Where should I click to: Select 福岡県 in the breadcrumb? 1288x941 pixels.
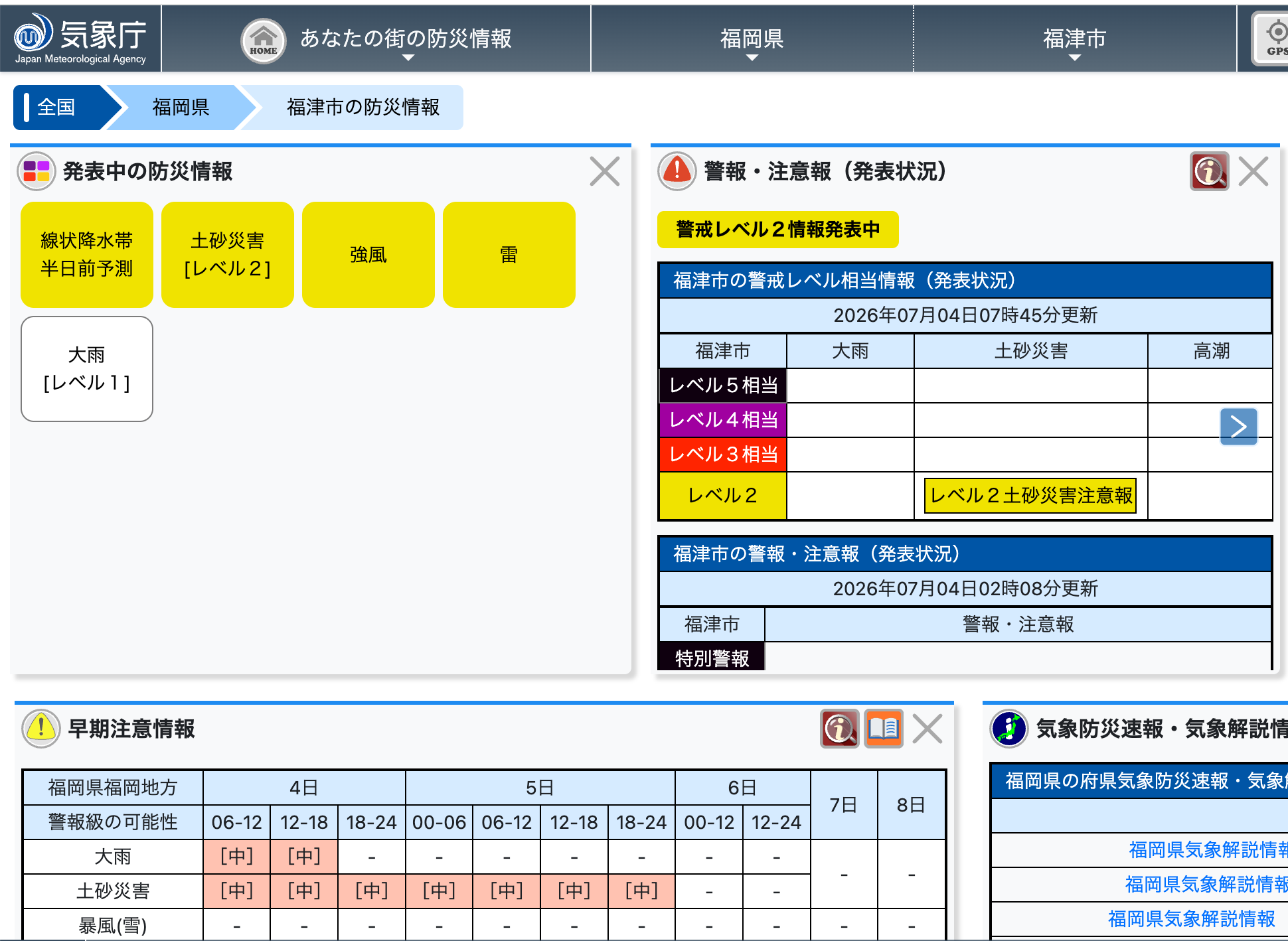click(x=181, y=108)
